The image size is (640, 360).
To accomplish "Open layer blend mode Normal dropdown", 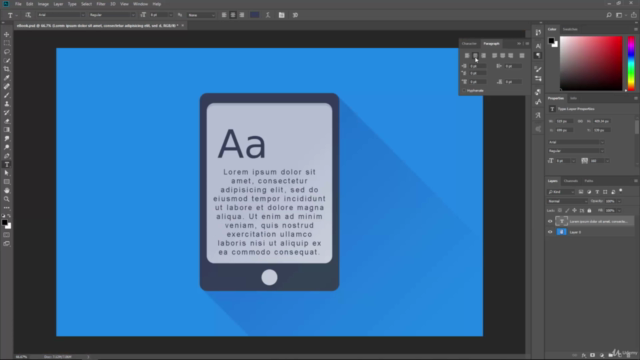I will tap(567, 201).
